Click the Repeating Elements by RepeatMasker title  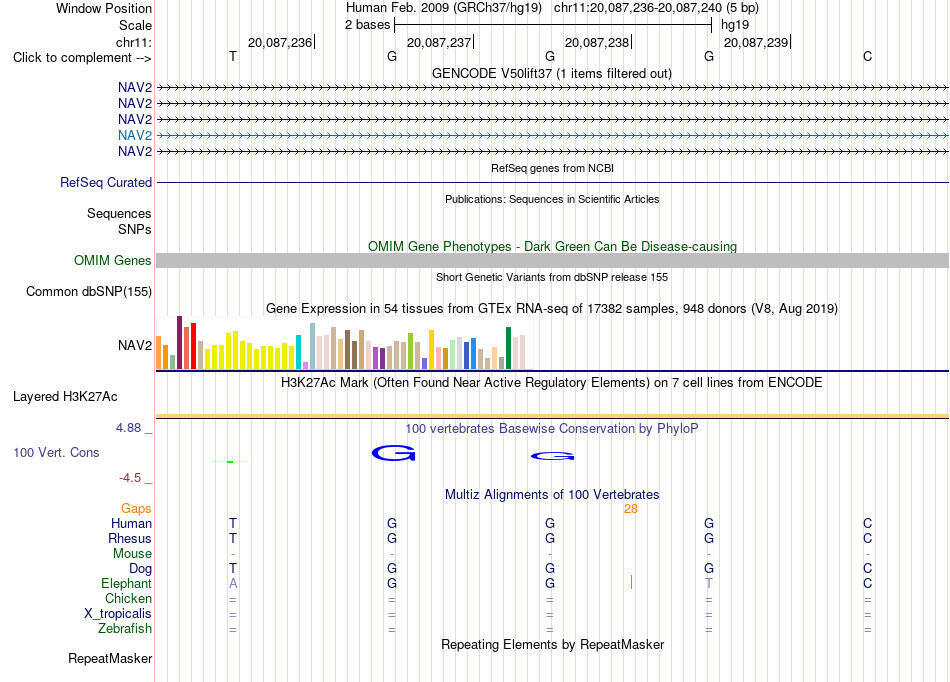553,644
